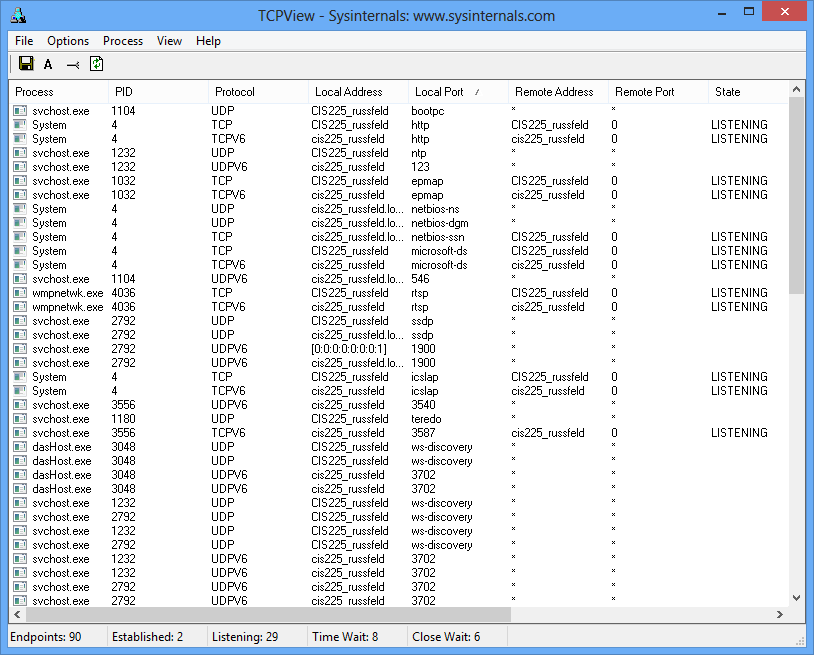This screenshot has width=814, height=655.
Task: Click the icon of the bootpc svchost.exe row
Action: 20,111
